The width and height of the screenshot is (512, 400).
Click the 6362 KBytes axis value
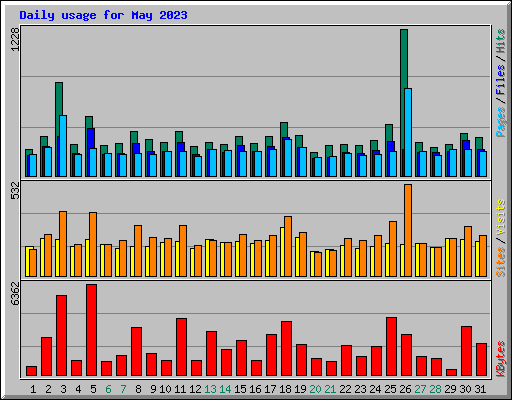(x=15, y=294)
